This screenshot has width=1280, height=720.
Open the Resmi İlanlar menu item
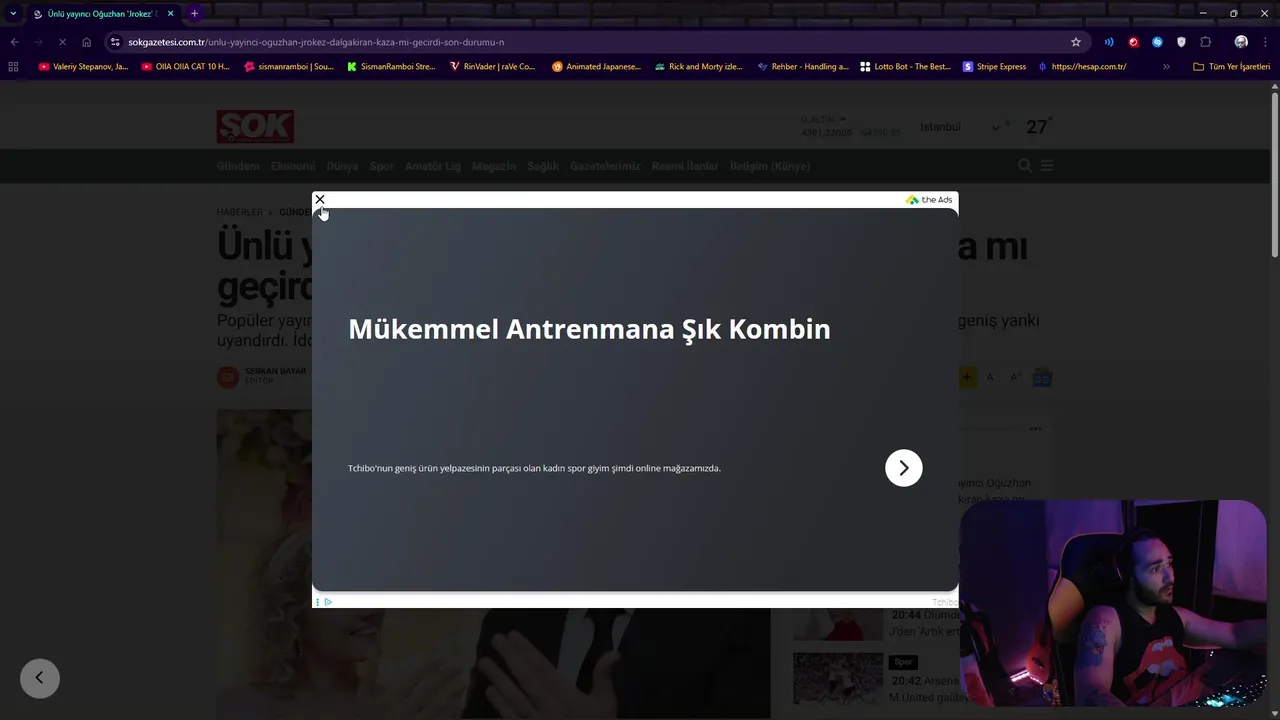pyautogui.click(x=685, y=166)
